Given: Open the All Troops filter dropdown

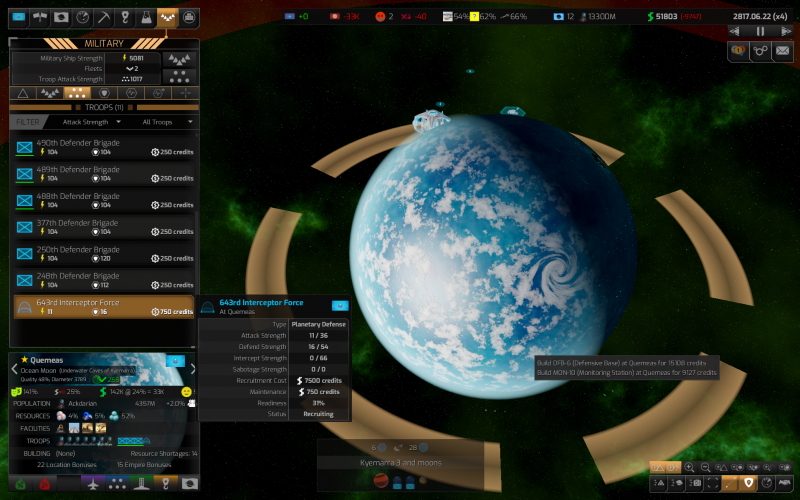Looking at the screenshot, I should [x=162, y=121].
